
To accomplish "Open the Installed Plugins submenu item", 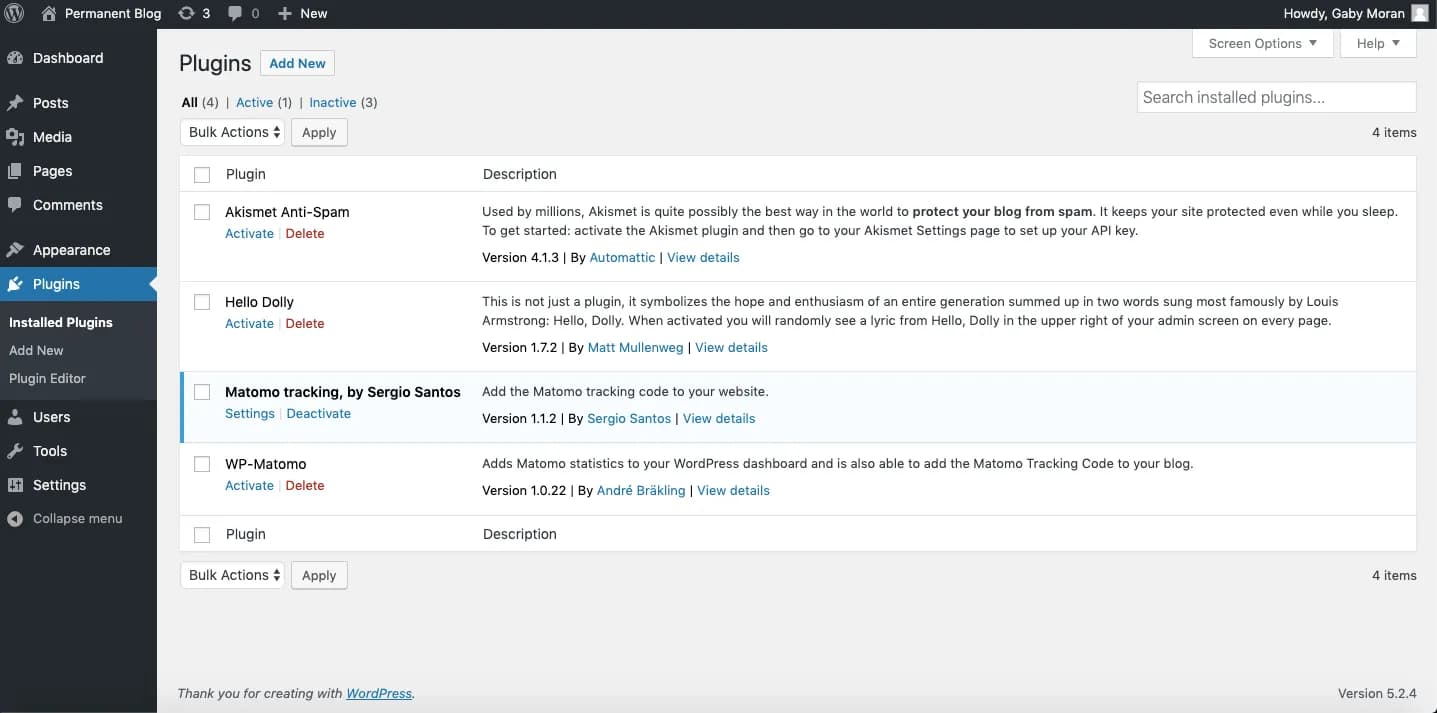I will click(61, 322).
